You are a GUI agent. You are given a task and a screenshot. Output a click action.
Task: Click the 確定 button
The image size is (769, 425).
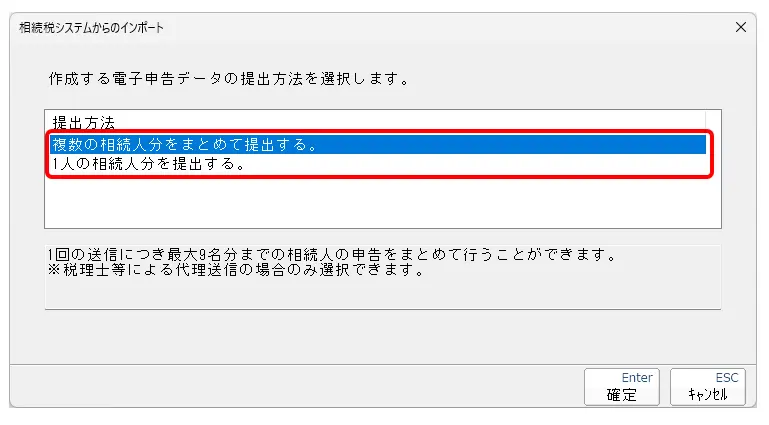[622, 386]
